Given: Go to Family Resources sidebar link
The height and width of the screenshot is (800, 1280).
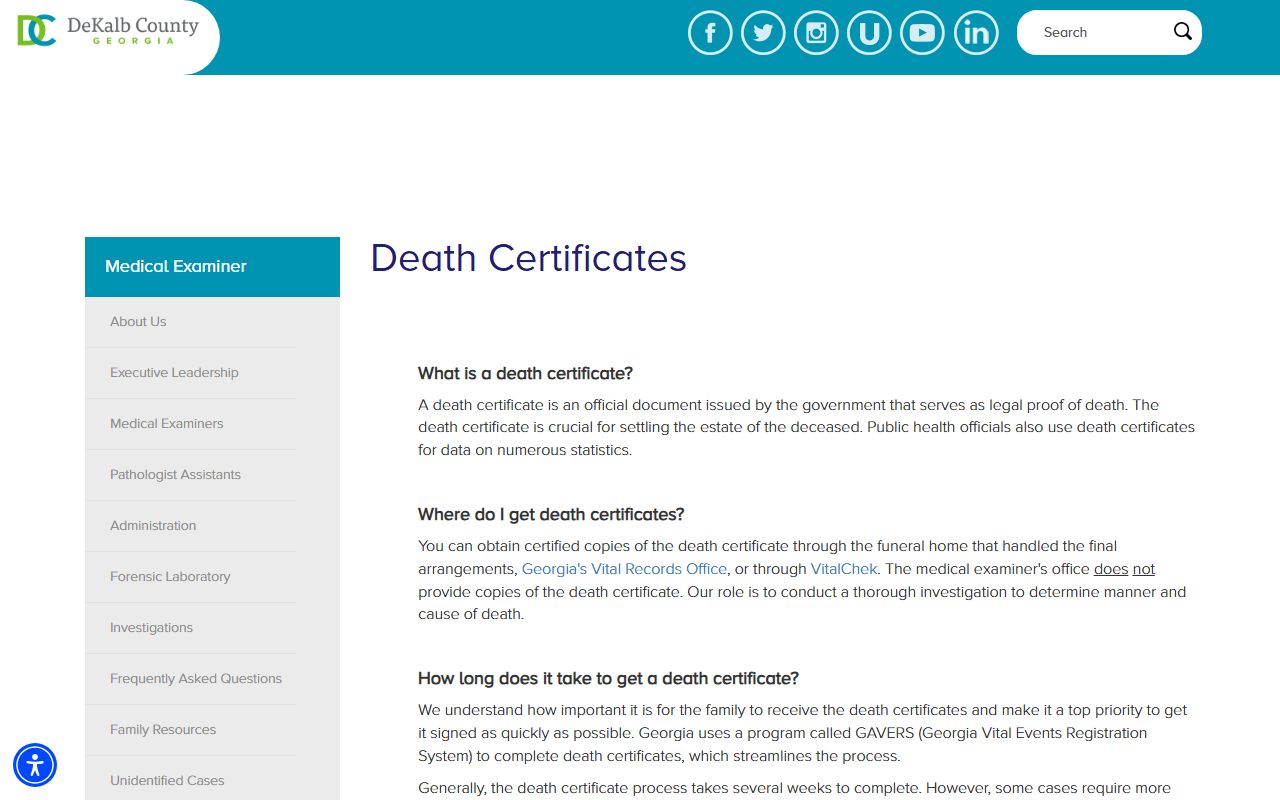Looking at the screenshot, I should (x=163, y=730).
